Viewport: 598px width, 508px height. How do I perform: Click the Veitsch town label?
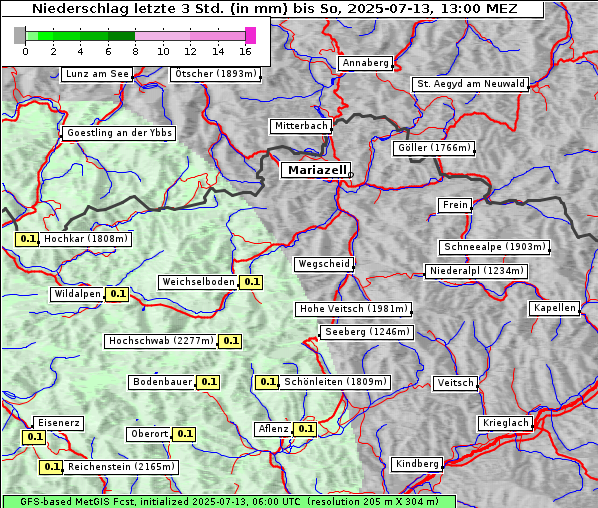[x=455, y=383]
